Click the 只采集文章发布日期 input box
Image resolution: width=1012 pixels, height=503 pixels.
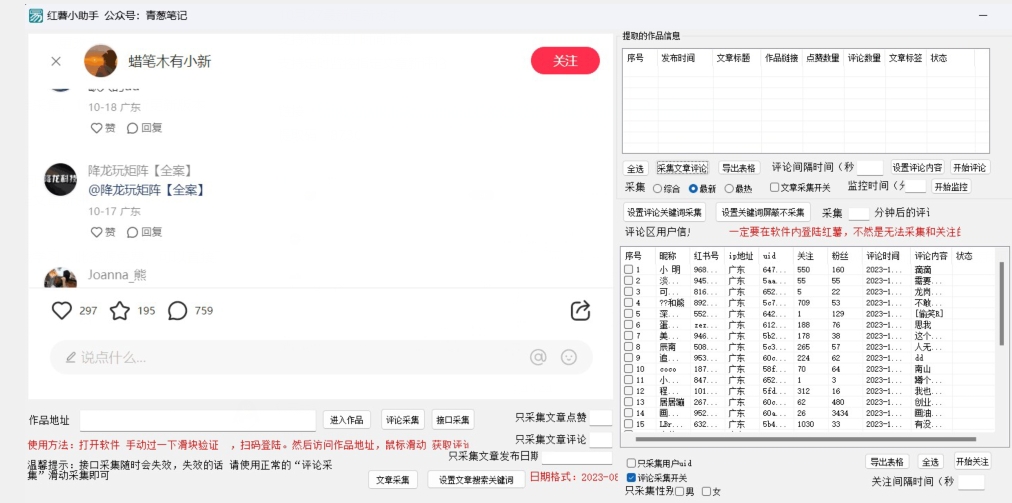click(576, 457)
